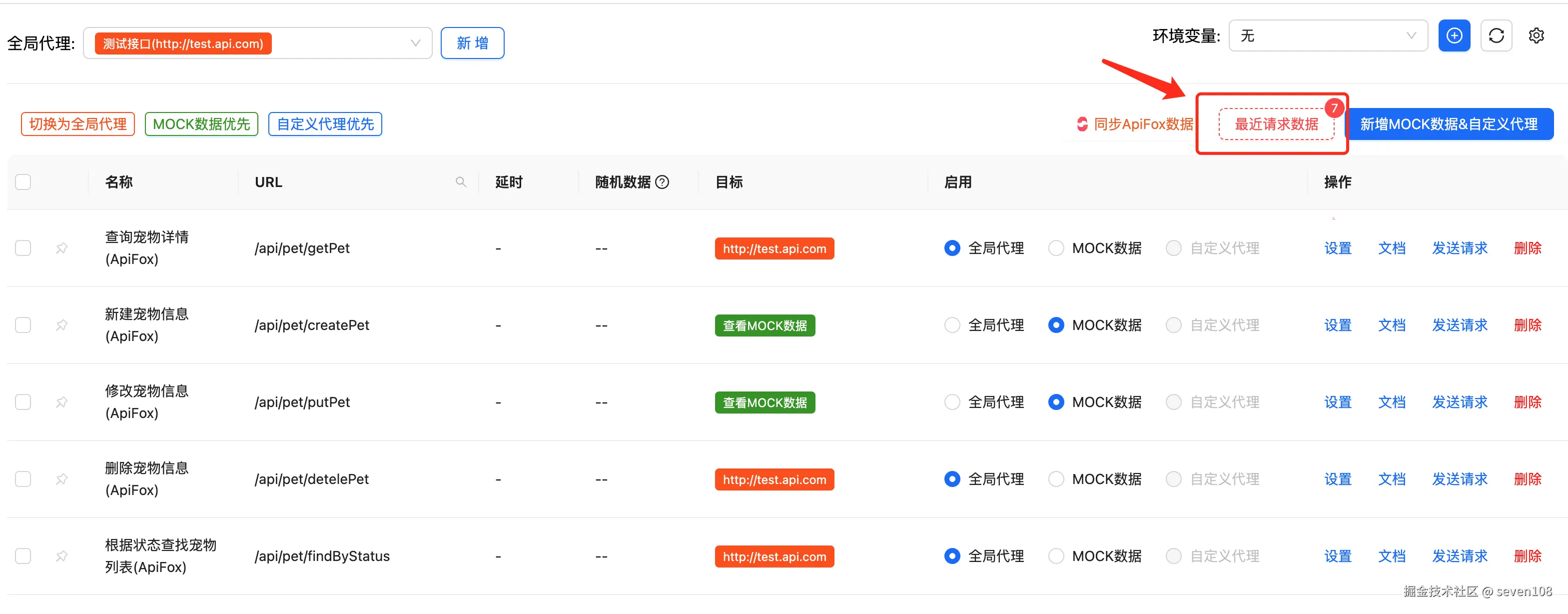The image size is (1568, 614).
Task: Select MOCK数据 radio for /api/pet/getPet
Action: click(1056, 248)
